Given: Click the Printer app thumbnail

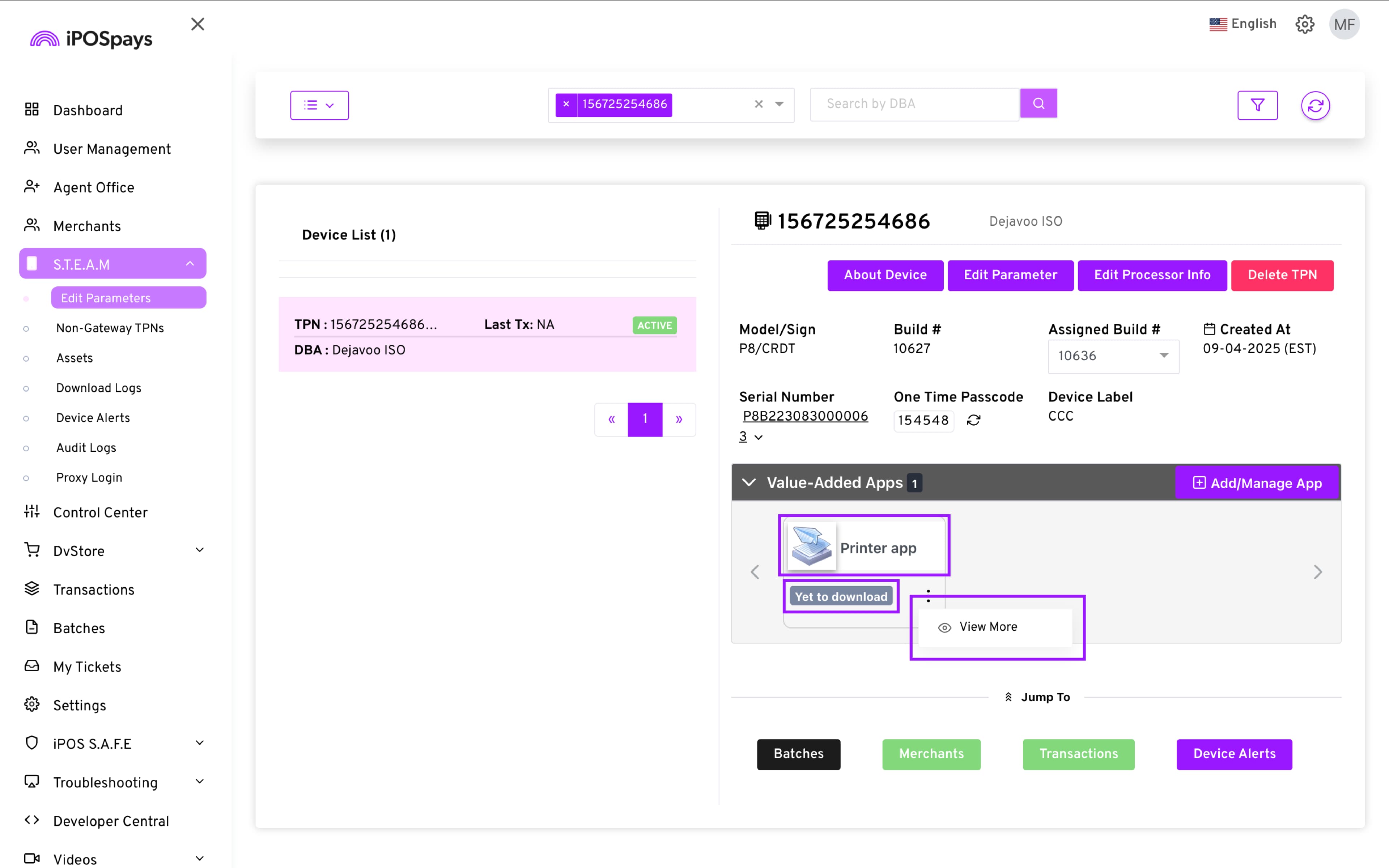Looking at the screenshot, I should (x=811, y=546).
